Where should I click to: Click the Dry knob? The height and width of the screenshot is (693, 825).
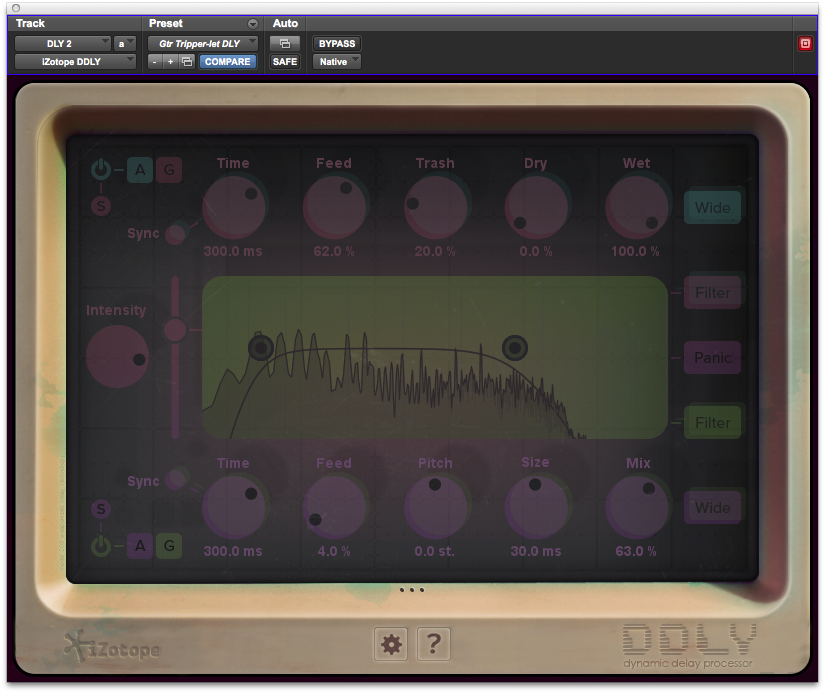pyautogui.click(x=536, y=207)
